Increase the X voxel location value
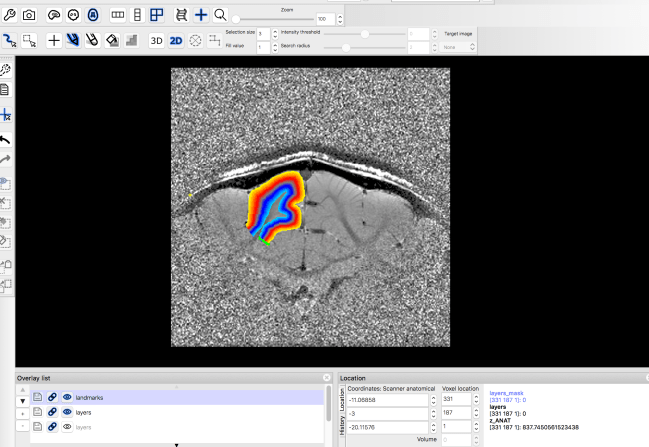The height and width of the screenshot is (447, 649). 477,396
